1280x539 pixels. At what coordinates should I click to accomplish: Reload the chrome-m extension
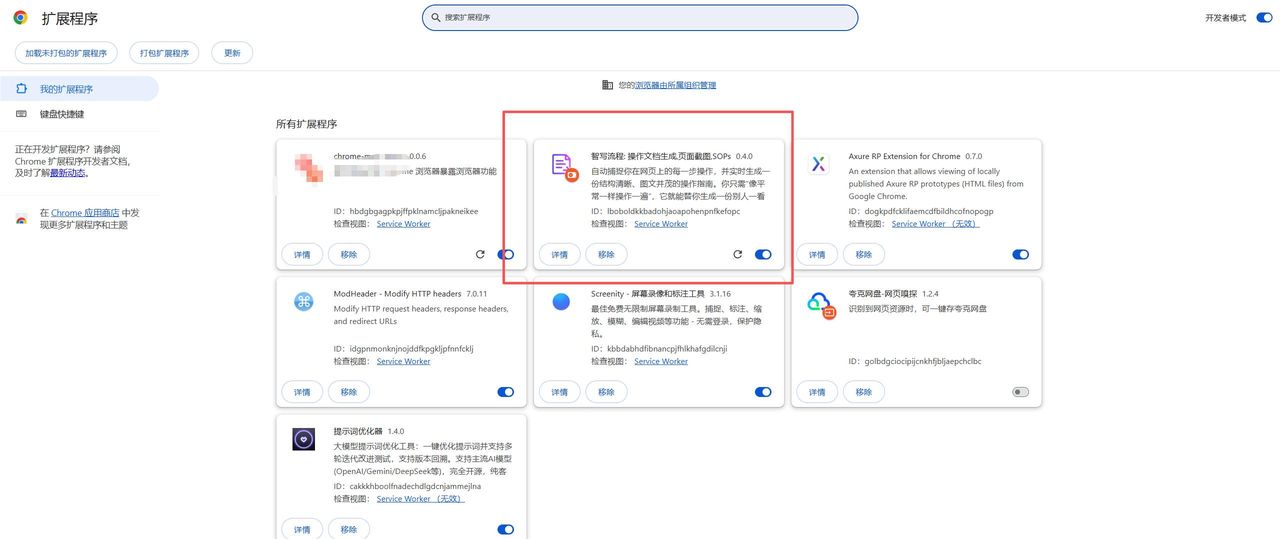coord(480,255)
